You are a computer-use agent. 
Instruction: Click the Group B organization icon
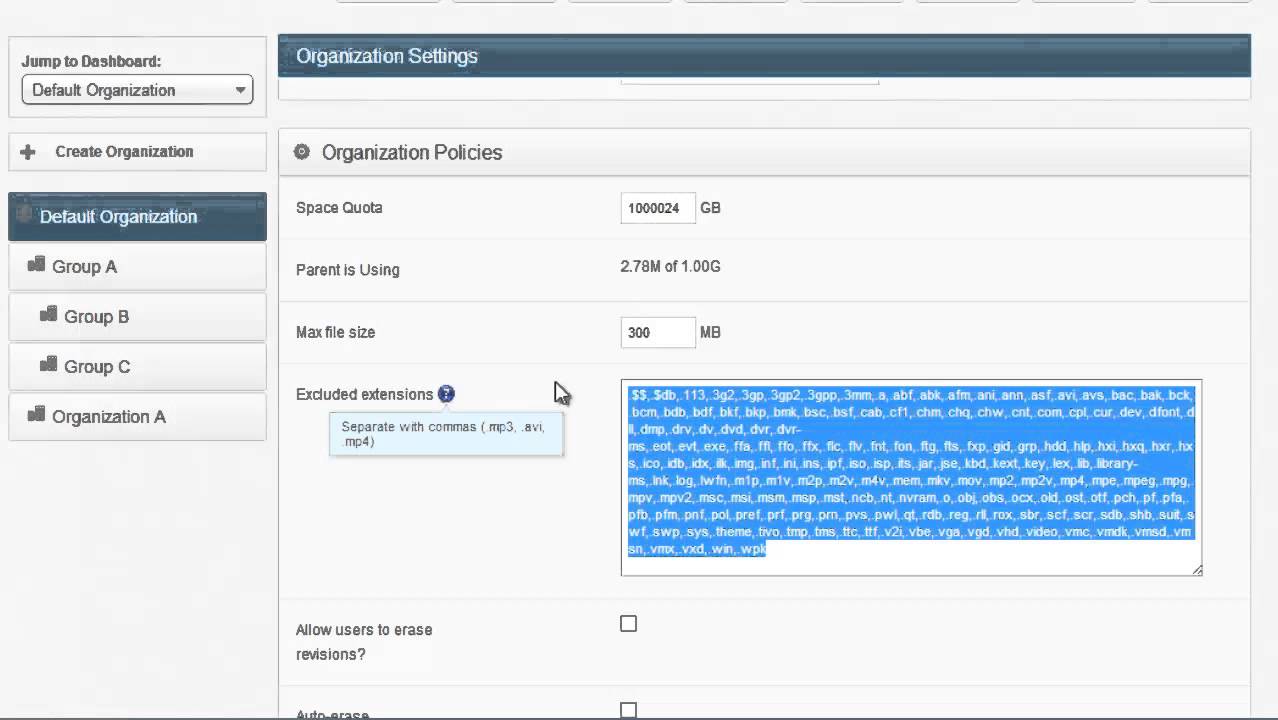48,315
